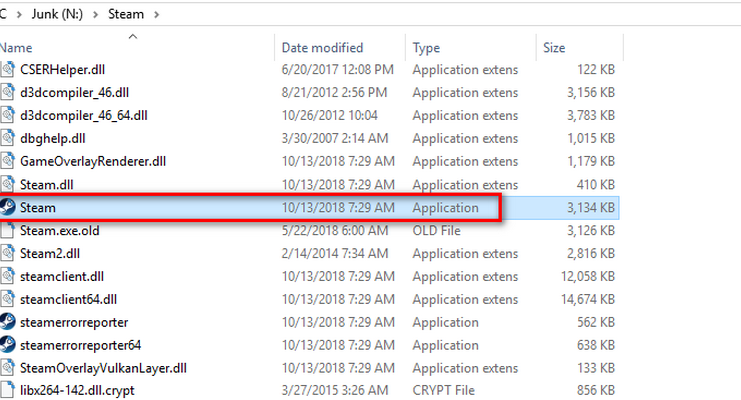This screenshot has width=741, height=400.
Task: Select the steamerrorreporter application icon
Action: pyautogui.click(x=7, y=322)
